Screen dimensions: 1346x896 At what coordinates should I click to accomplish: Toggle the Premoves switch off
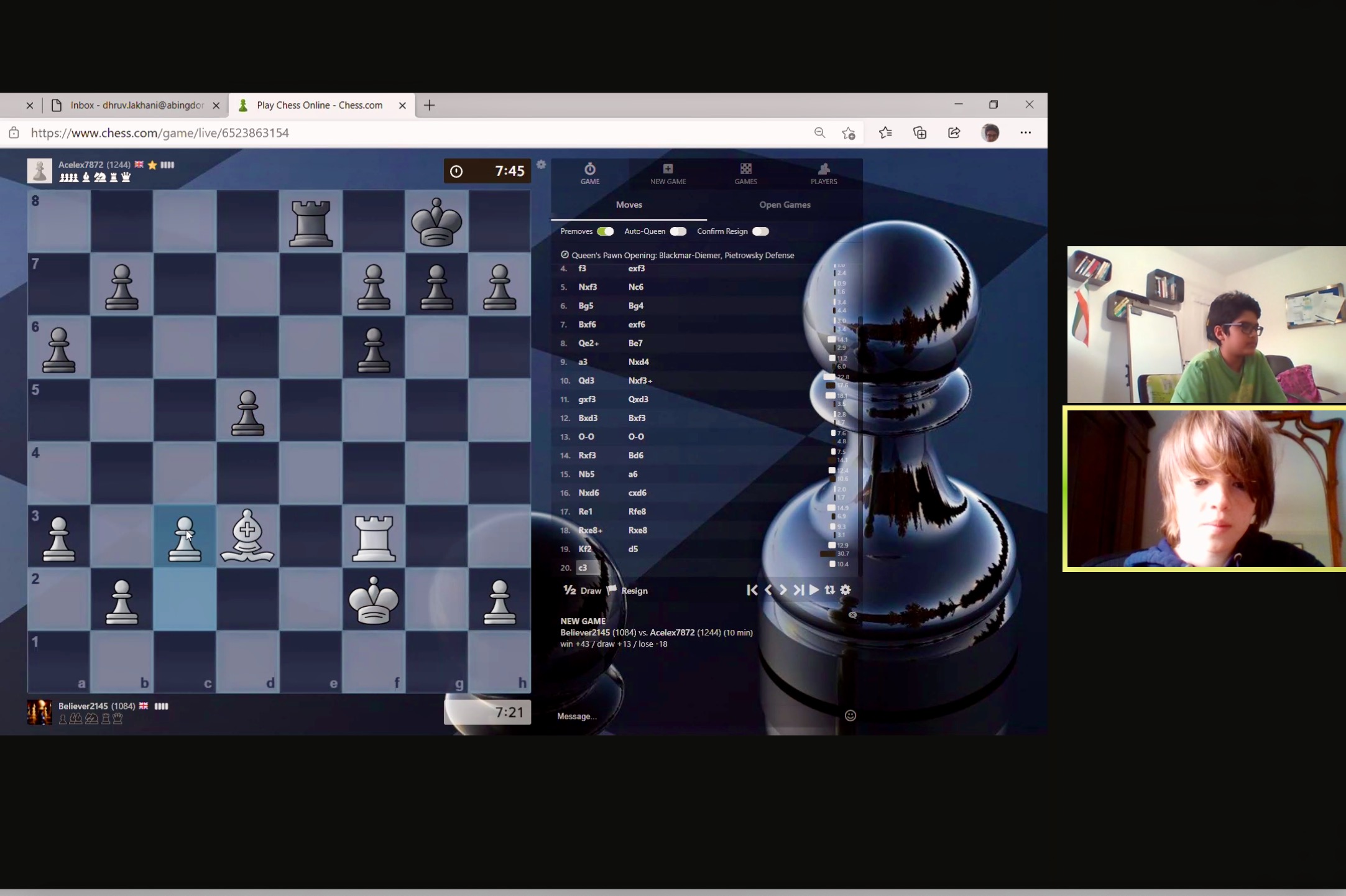605,231
